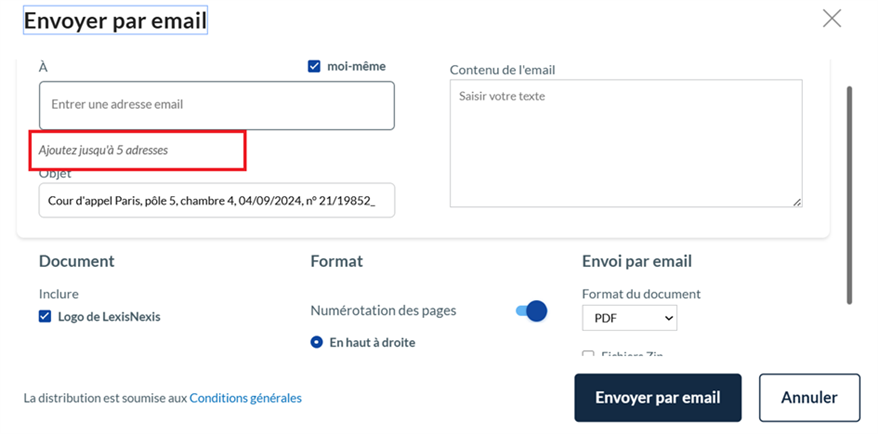Uncheck the moi-même checkbox
878x434 pixels.
(314, 67)
